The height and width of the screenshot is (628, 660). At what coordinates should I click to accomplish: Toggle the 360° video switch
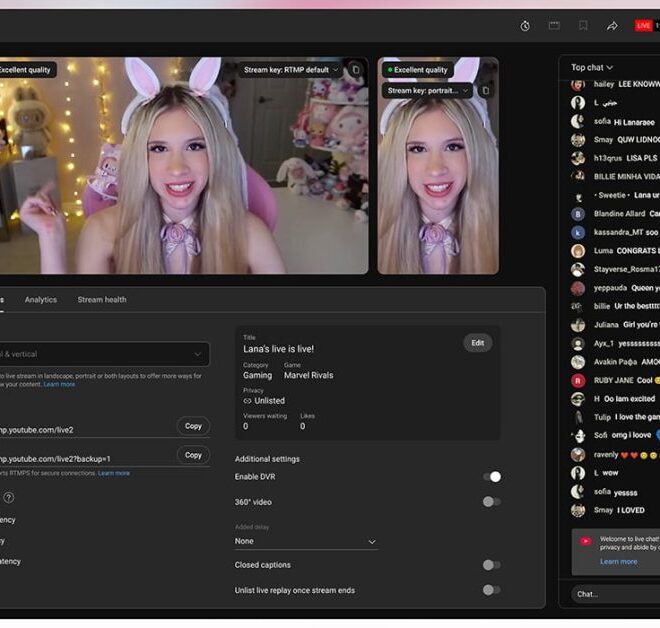tap(492, 502)
